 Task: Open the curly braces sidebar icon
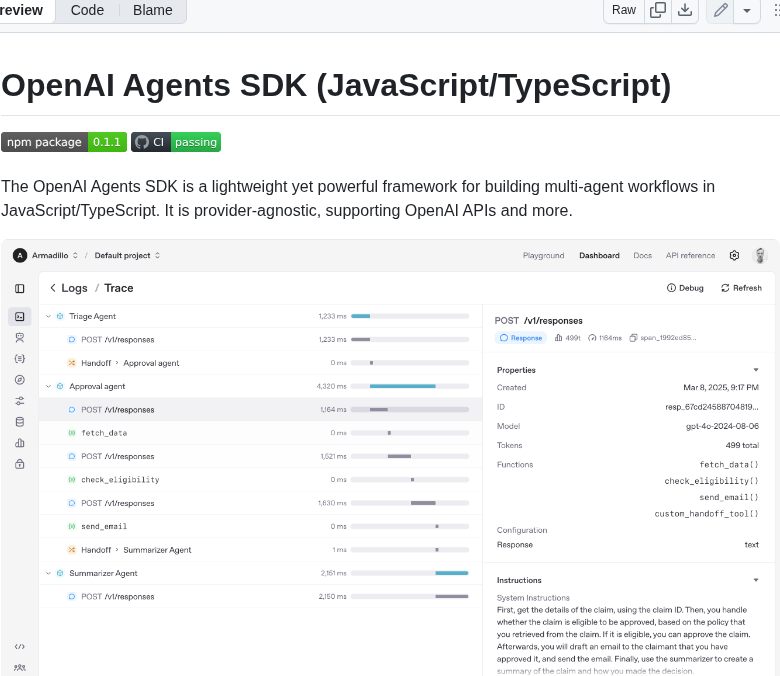[19, 359]
